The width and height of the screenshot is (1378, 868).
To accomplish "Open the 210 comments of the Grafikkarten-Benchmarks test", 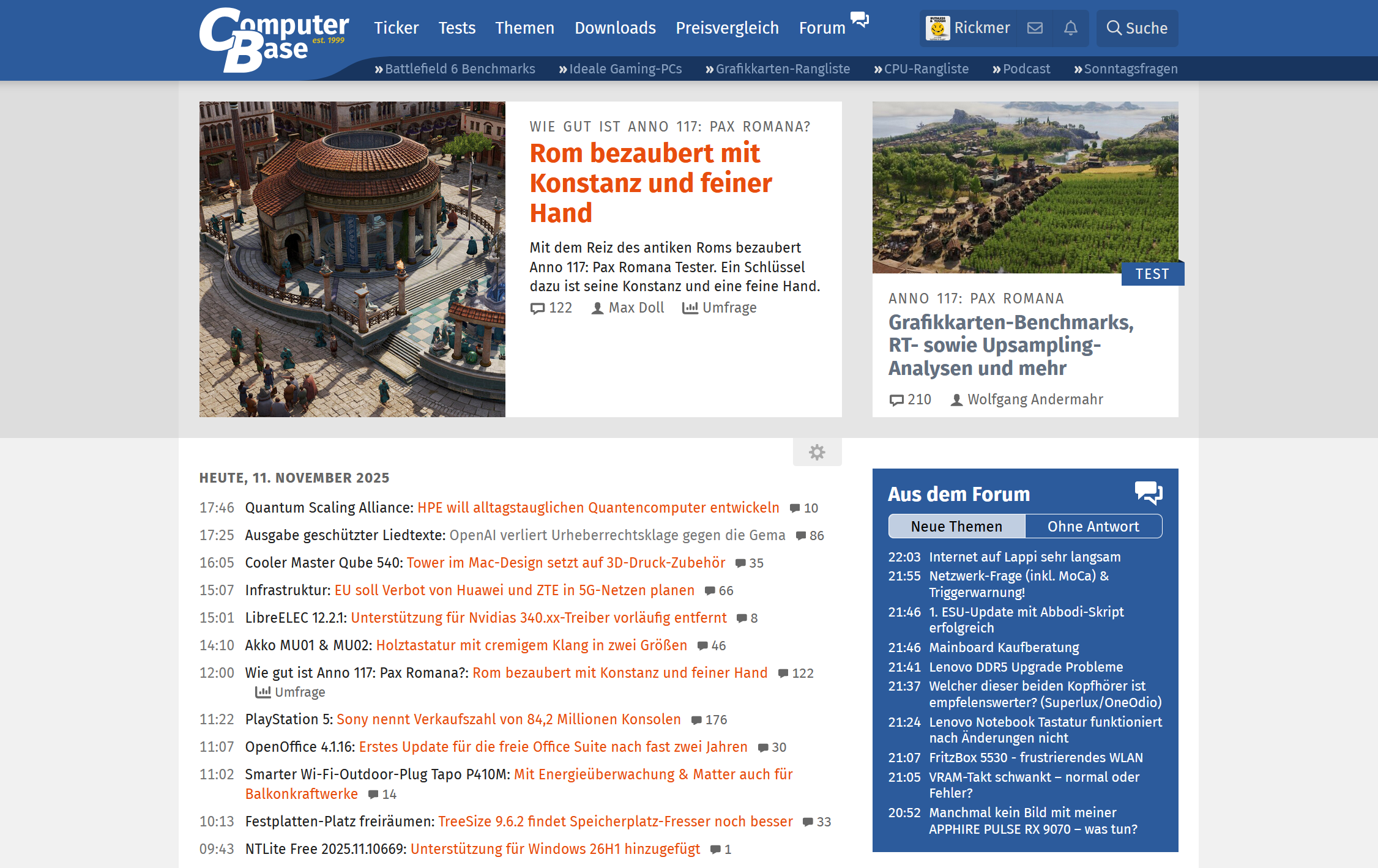I will pos(910,399).
